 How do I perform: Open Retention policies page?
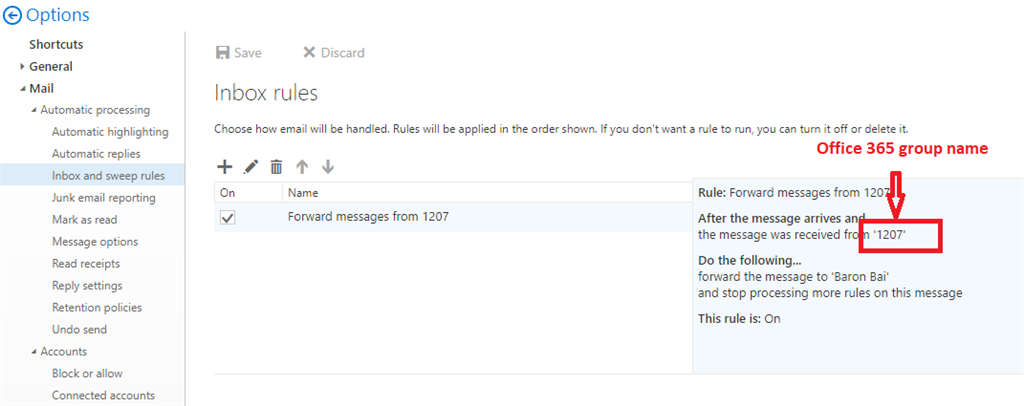pyautogui.click(x=97, y=307)
